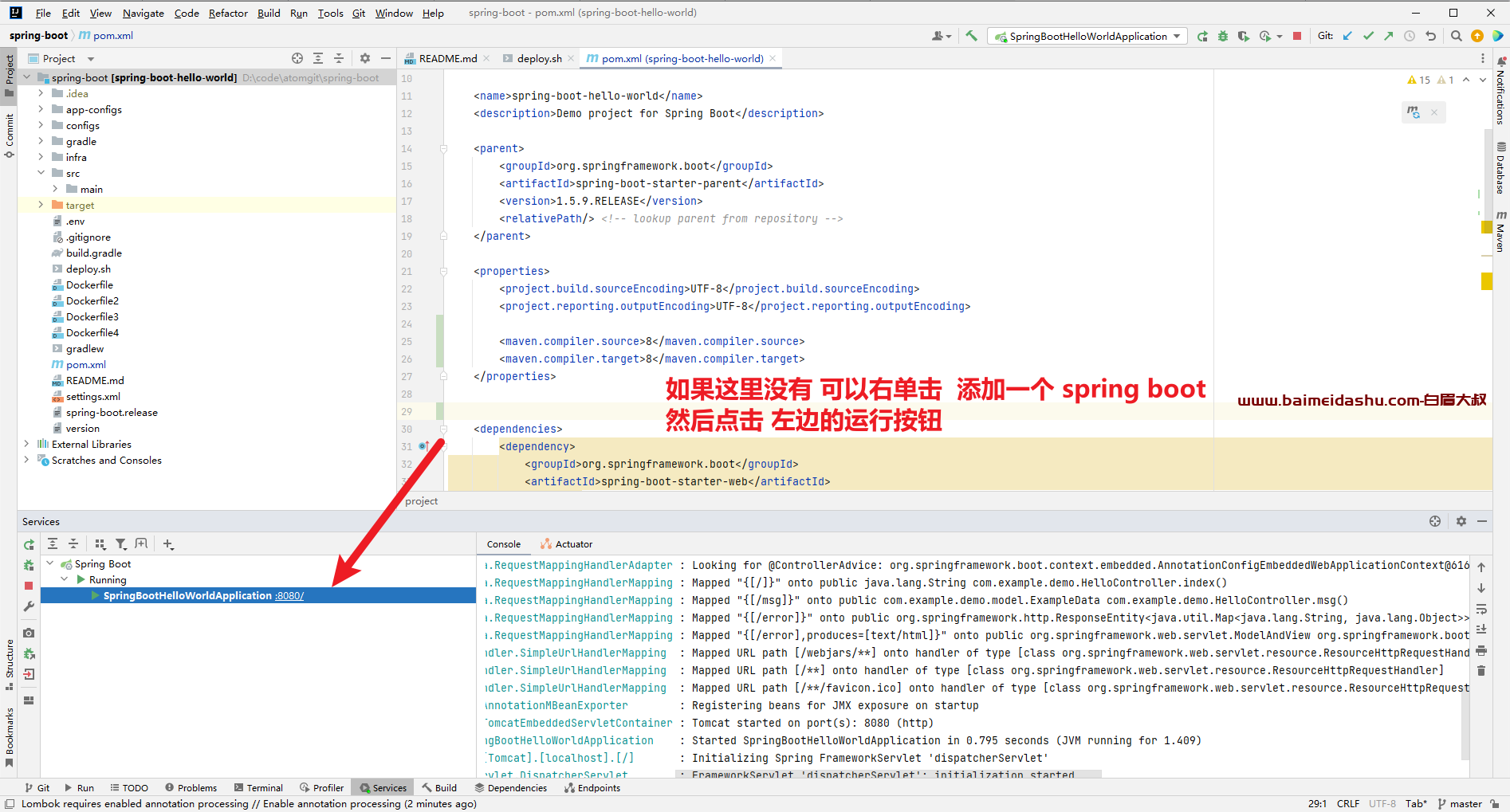Open Git history clock icon
This screenshot has width=1510, height=812.
(1410, 36)
